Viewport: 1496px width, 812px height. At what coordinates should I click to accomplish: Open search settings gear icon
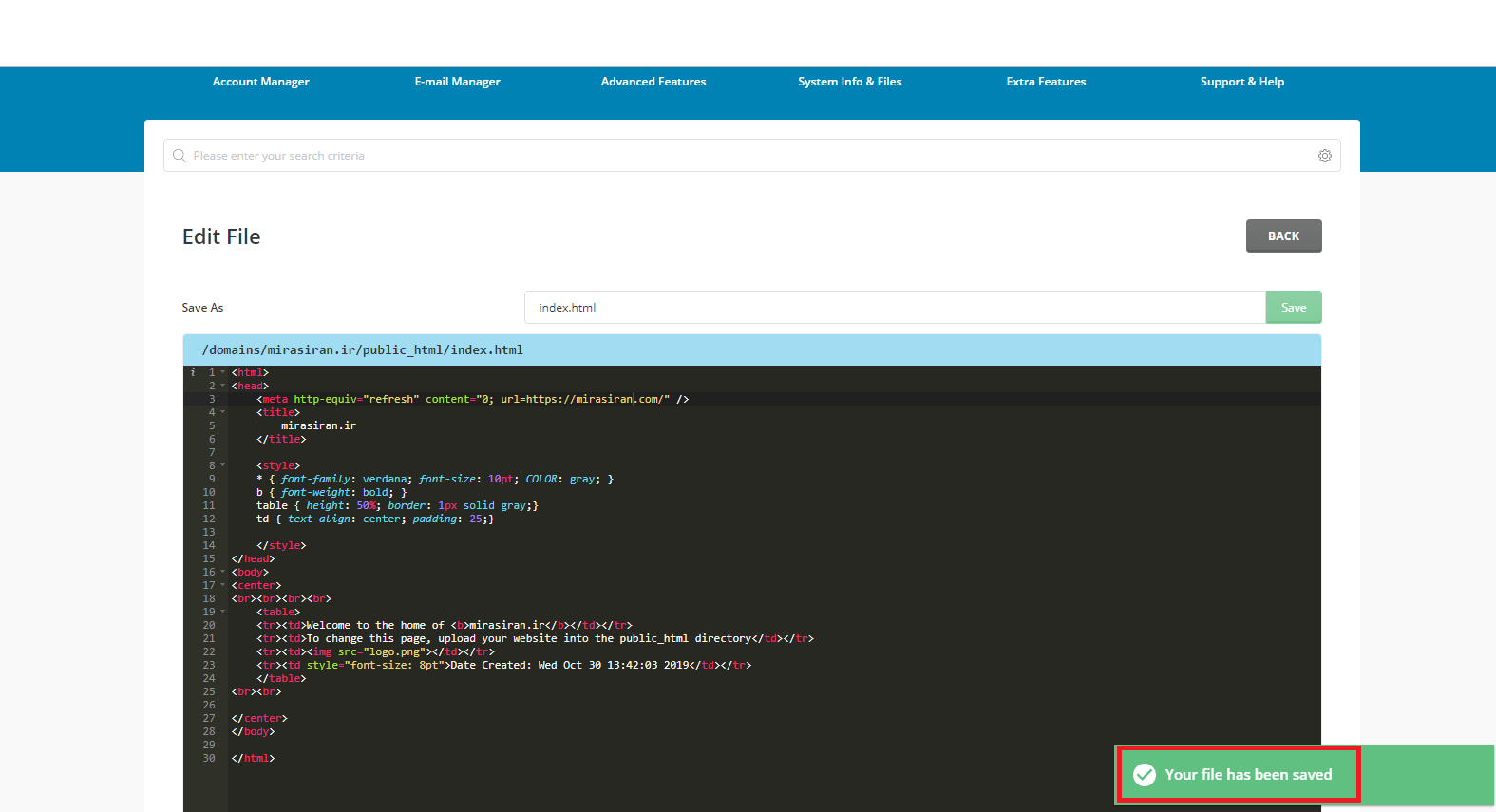tap(1325, 156)
